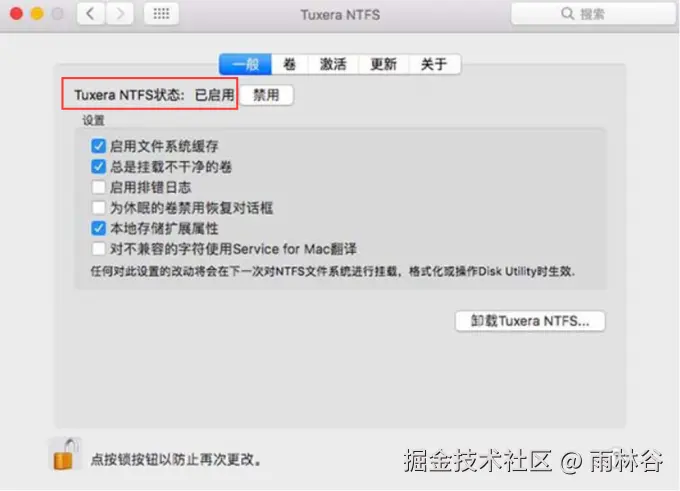Click 点按锁按钮以防止再次更改 text

tap(176, 459)
